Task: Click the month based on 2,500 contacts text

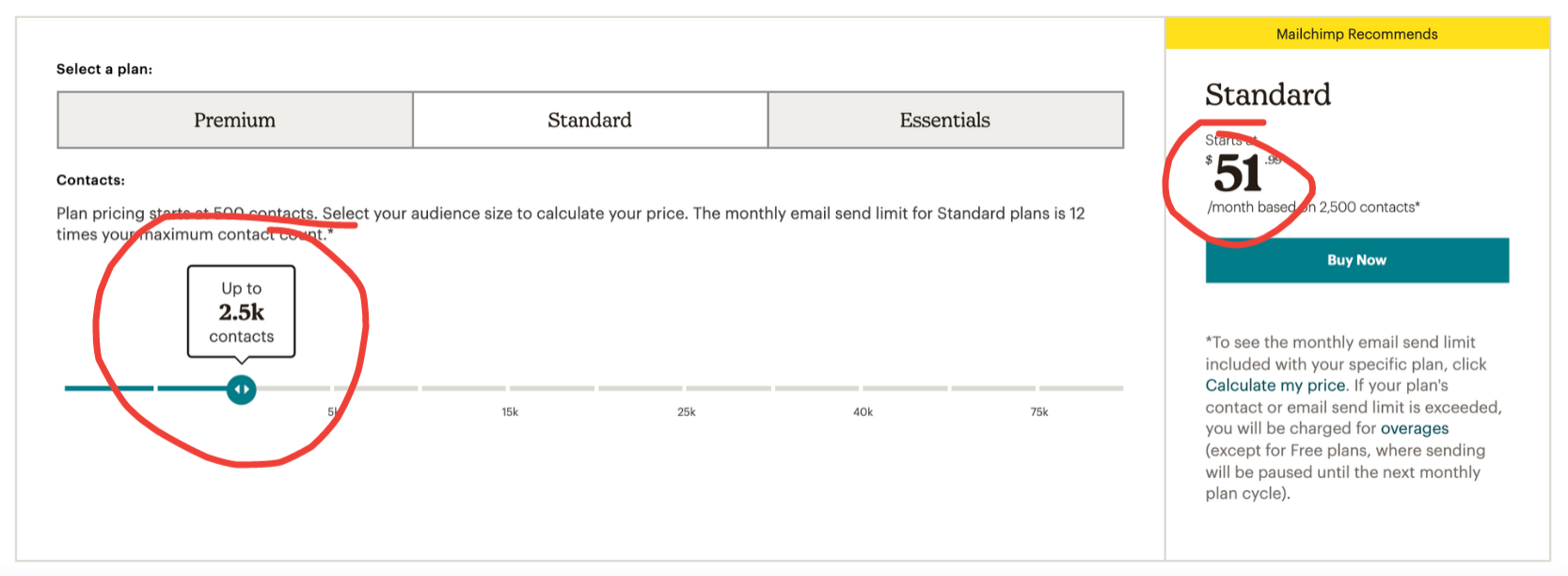Action: [1314, 207]
